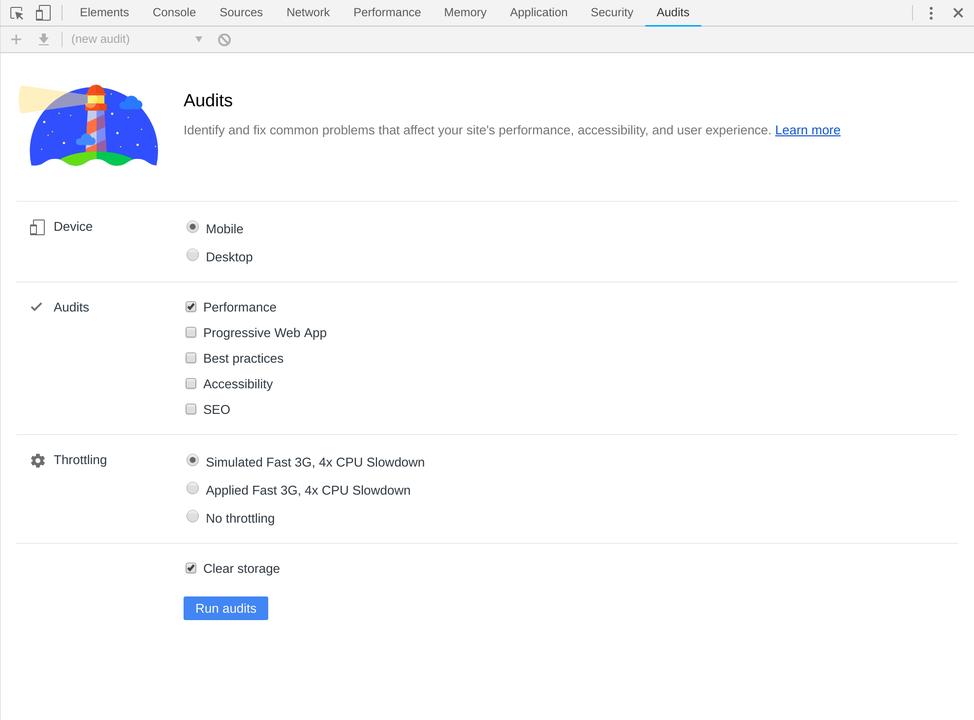This screenshot has width=974, height=720.
Task: Open the Sources tab
Action: point(241,12)
